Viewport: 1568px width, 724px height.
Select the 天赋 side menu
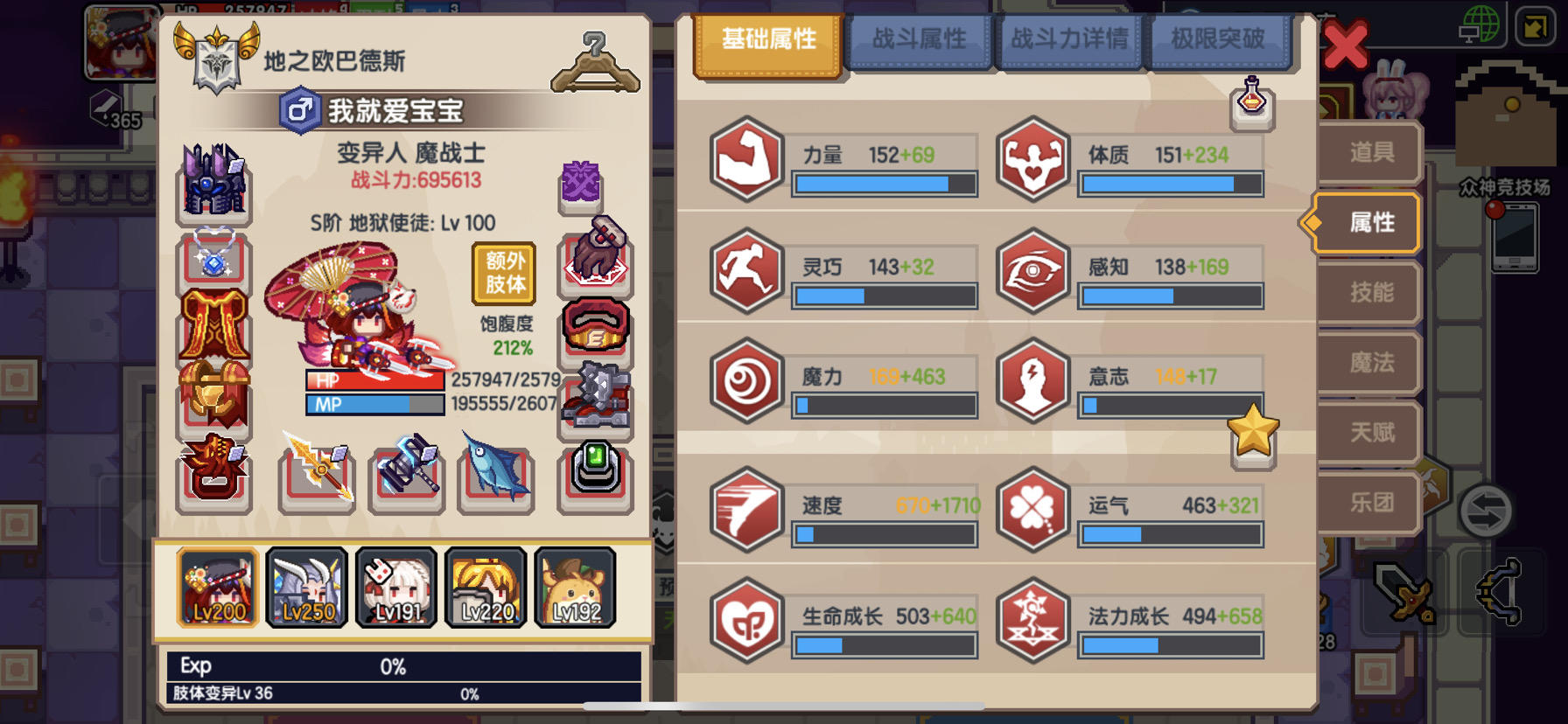[x=1369, y=433]
